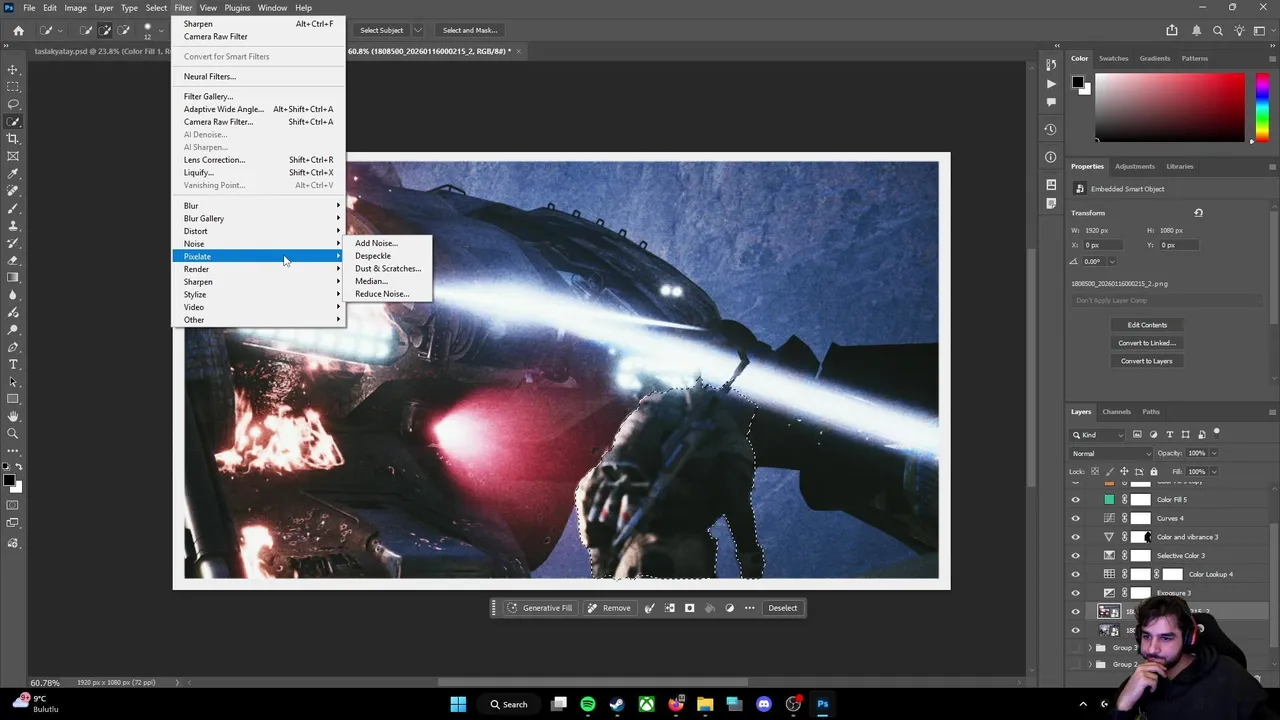Expand the Select Subject options arrow
The image size is (1280, 720).
coord(418,30)
